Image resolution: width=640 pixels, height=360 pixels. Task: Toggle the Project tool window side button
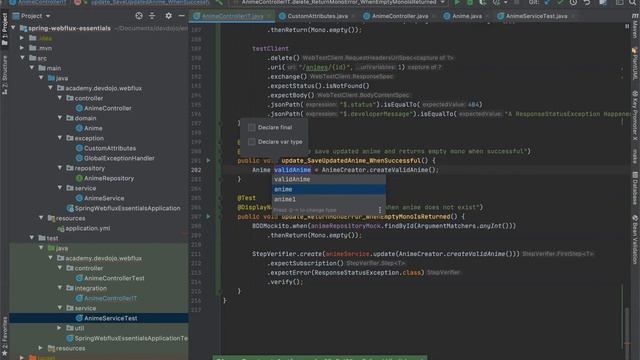coord(4,29)
